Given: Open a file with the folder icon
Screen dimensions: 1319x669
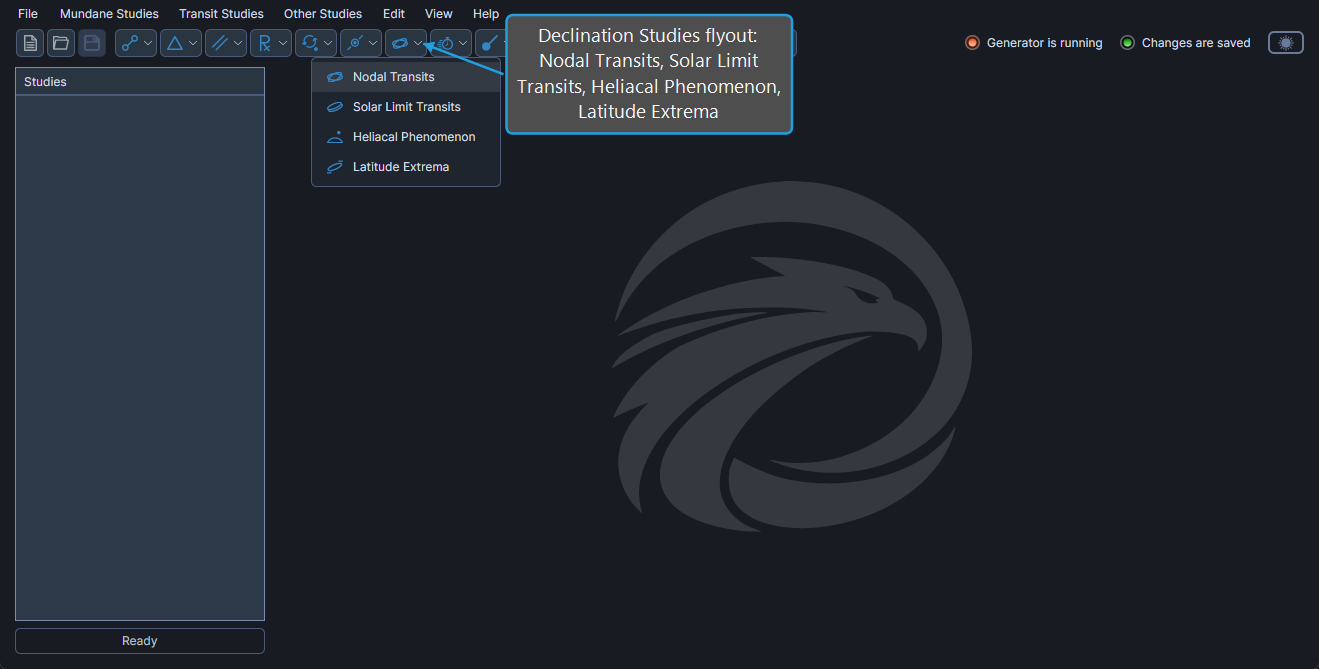Looking at the screenshot, I should (x=61, y=43).
